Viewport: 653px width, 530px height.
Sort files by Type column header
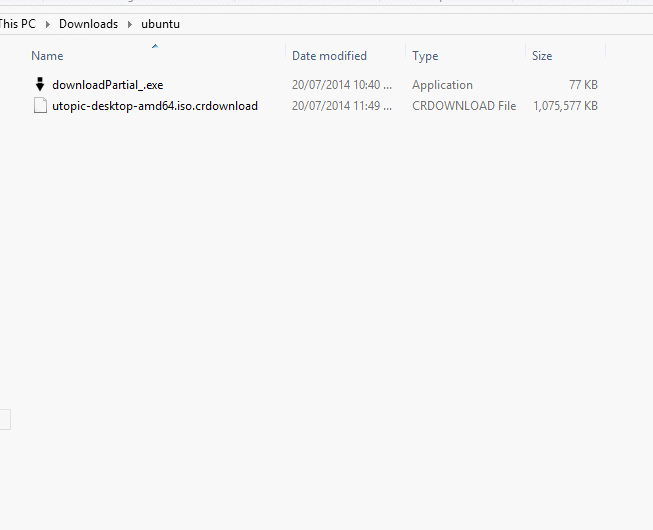(x=425, y=56)
